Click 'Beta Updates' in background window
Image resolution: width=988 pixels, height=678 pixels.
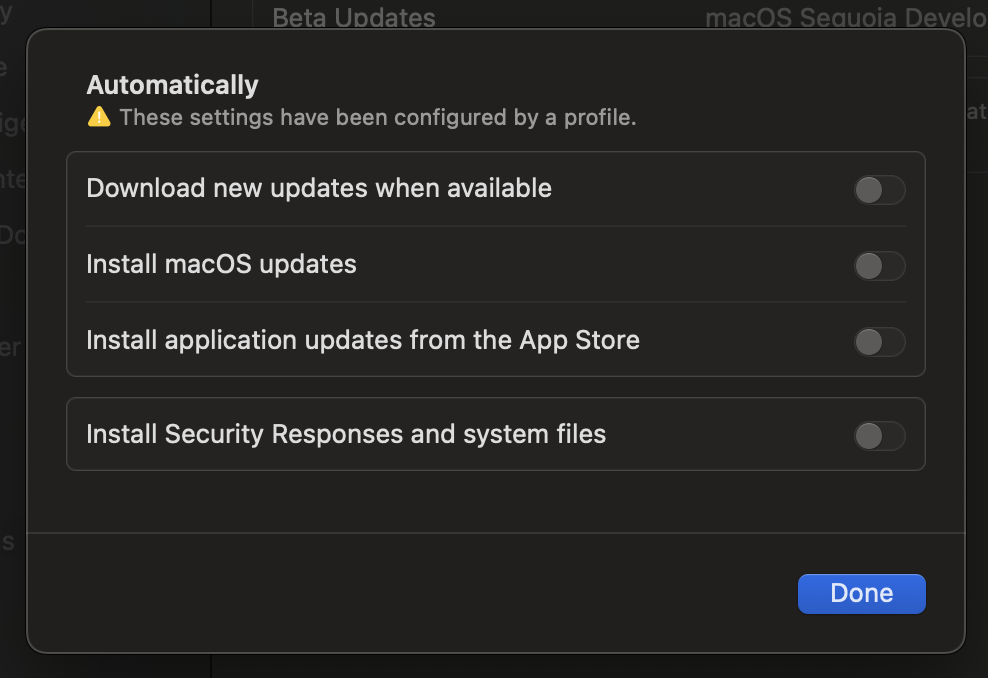(353, 17)
